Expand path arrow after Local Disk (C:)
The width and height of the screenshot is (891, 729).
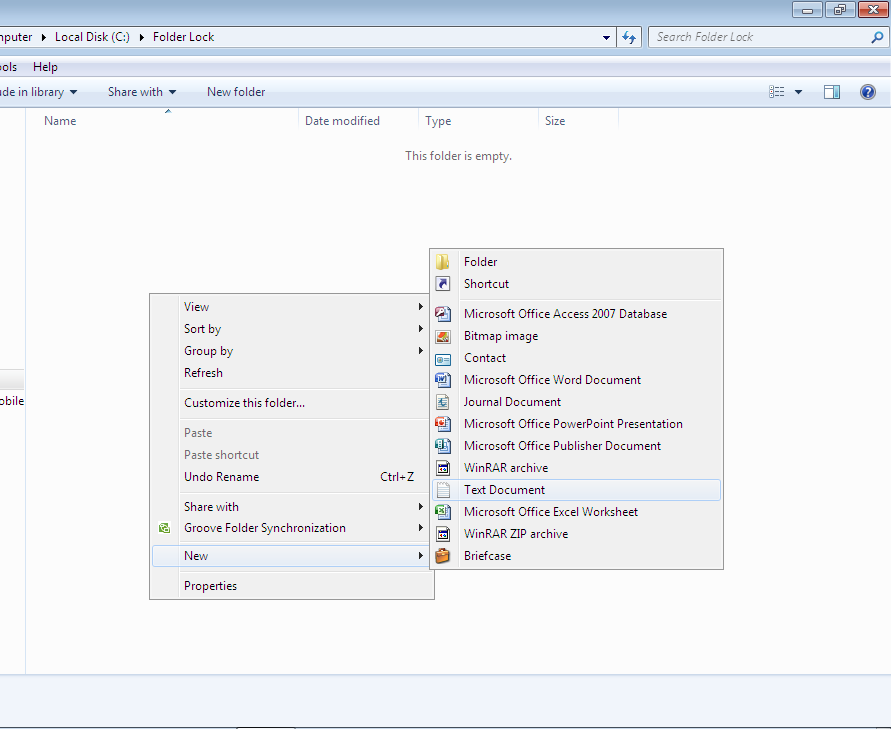(141, 38)
